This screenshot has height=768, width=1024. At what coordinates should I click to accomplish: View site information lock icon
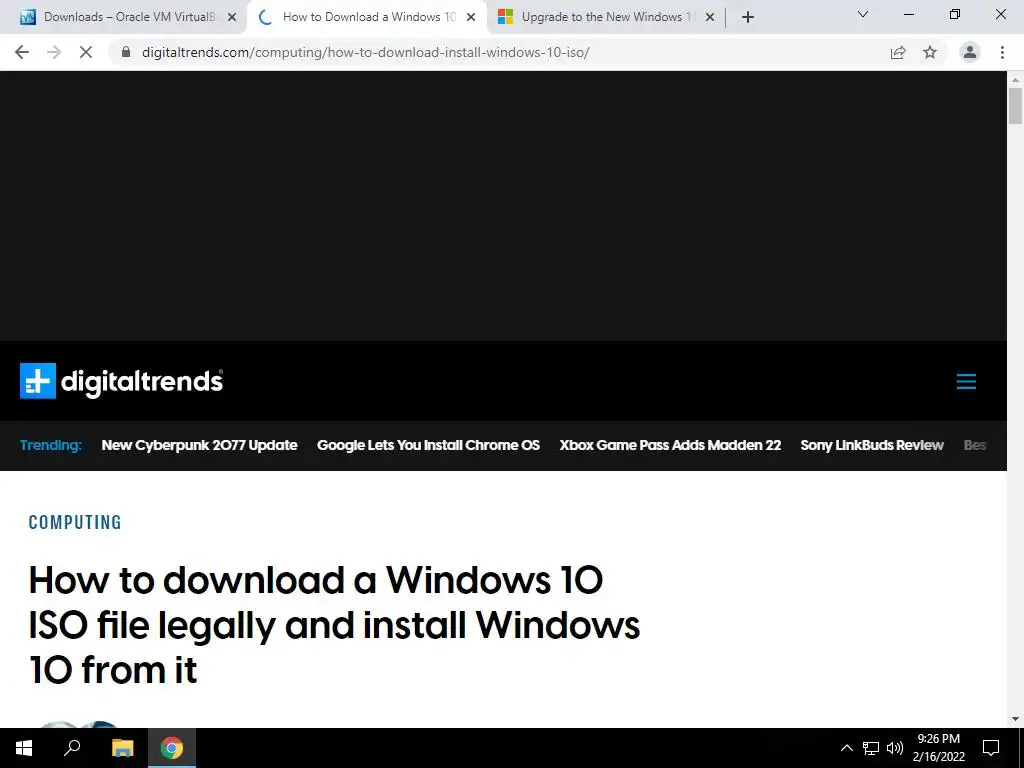click(126, 52)
